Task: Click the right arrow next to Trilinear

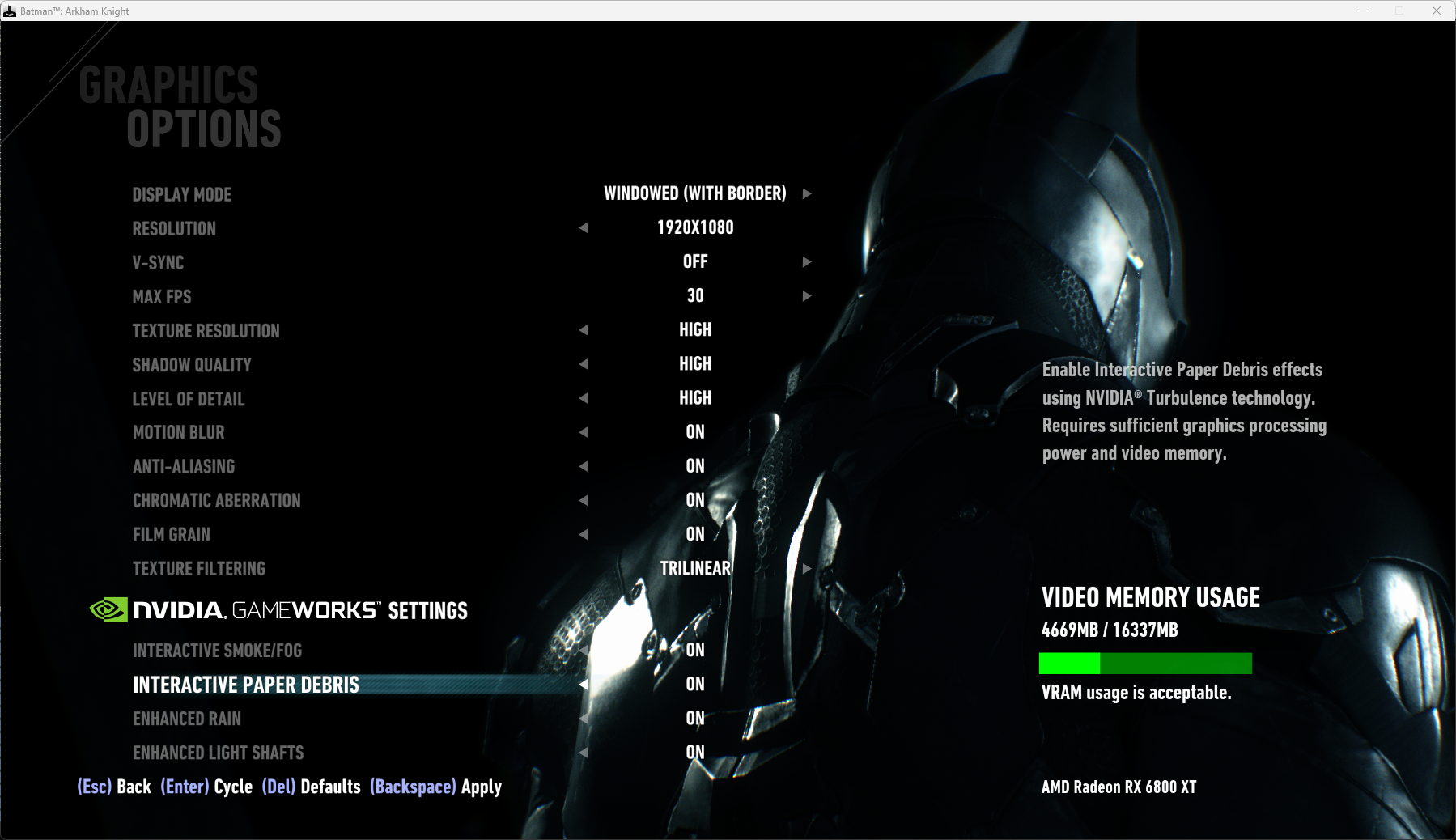Action: 807,568
